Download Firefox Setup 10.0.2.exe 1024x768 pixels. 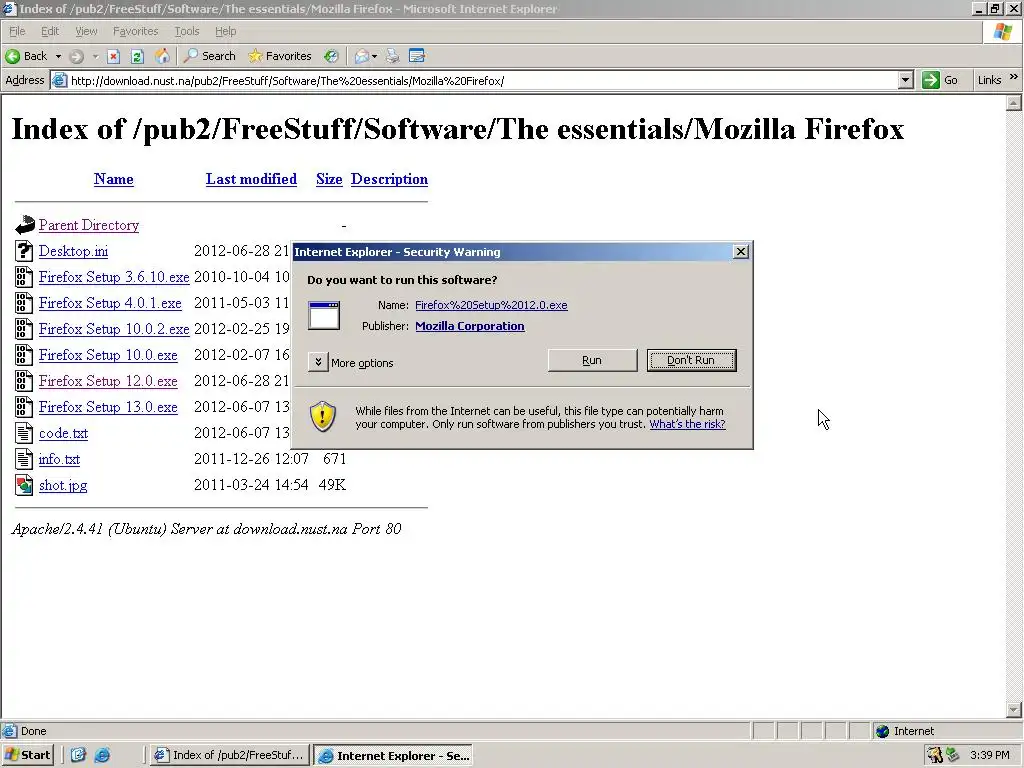tap(114, 329)
